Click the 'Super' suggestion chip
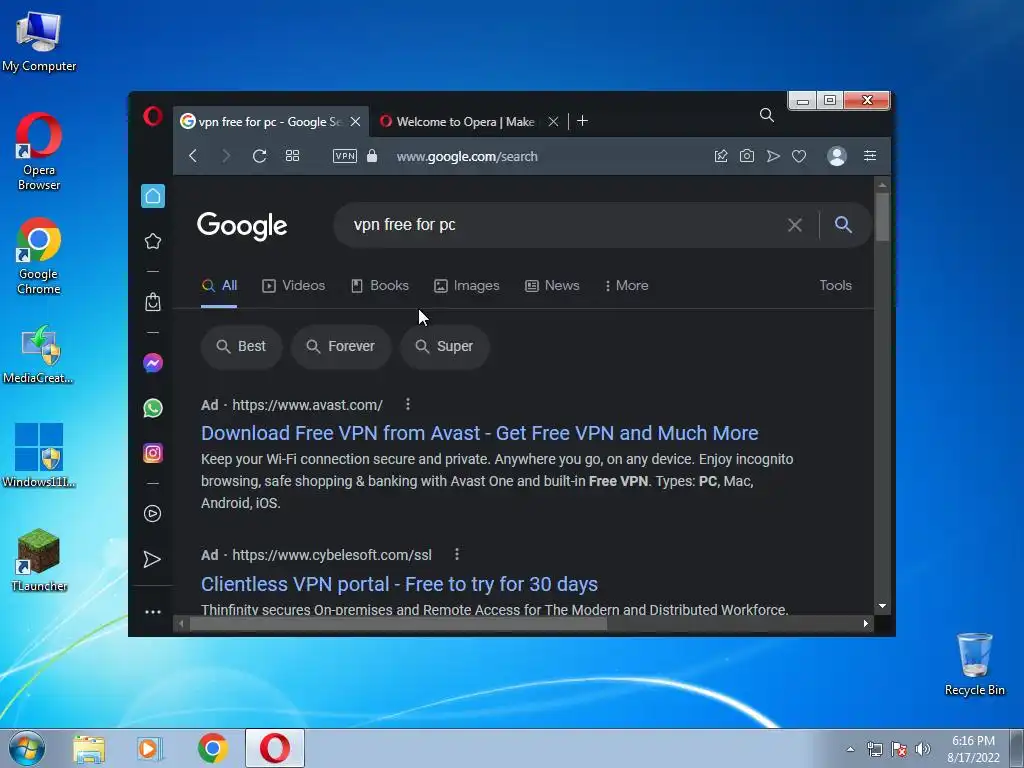Viewport: 1024px width, 768px height. (445, 346)
